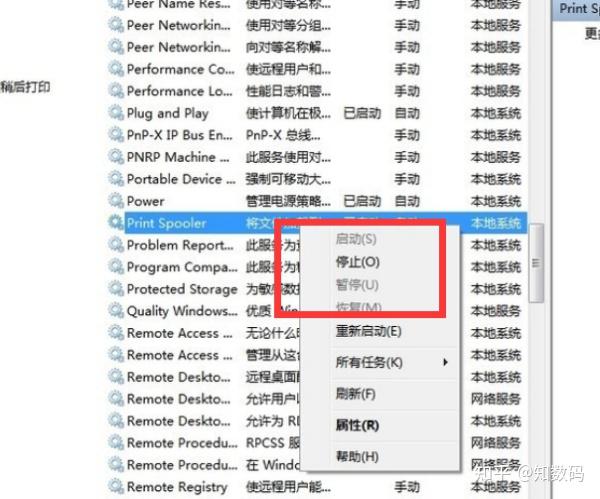This screenshot has height=499, width=600.
Task: Select the PNRP Machine service icon
Action: (116, 157)
